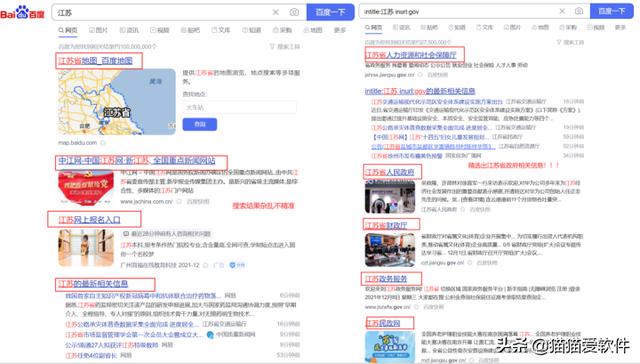
Task: Switch to 资讯 tab on the right page
Action: (x=401, y=27)
